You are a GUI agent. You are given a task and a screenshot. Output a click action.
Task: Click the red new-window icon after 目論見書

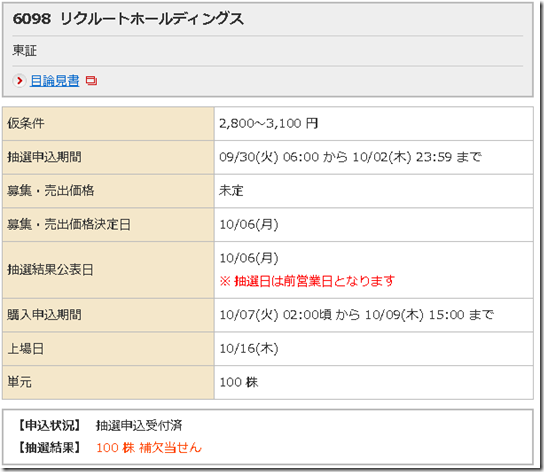click(x=91, y=81)
